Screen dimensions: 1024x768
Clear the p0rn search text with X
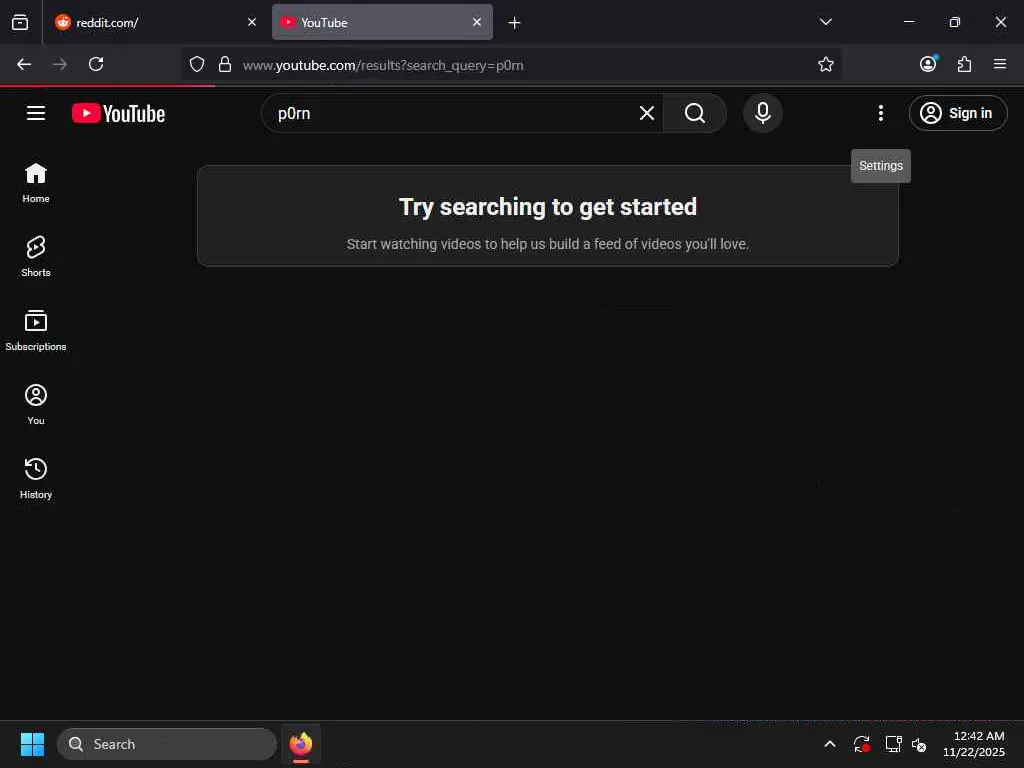[647, 113]
